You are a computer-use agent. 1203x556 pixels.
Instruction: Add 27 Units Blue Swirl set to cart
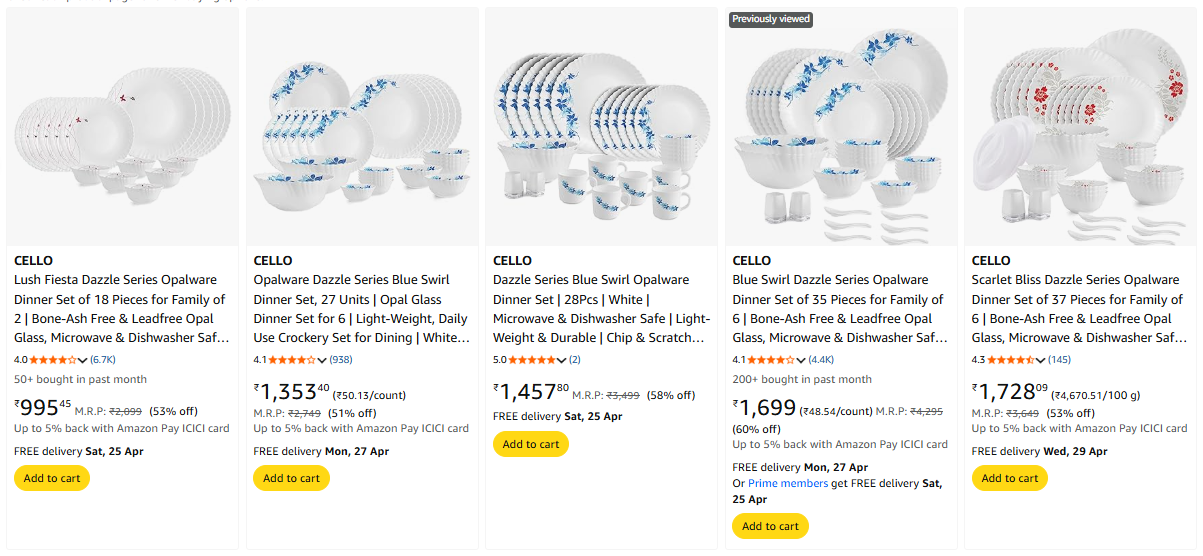click(x=291, y=478)
